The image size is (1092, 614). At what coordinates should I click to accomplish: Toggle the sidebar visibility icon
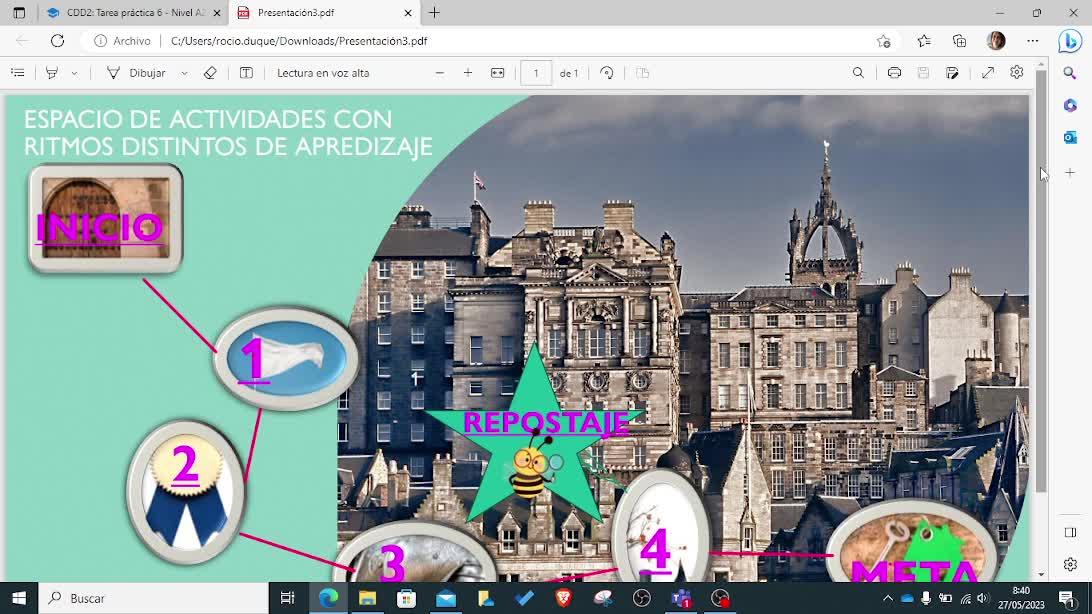(x=1070, y=533)
